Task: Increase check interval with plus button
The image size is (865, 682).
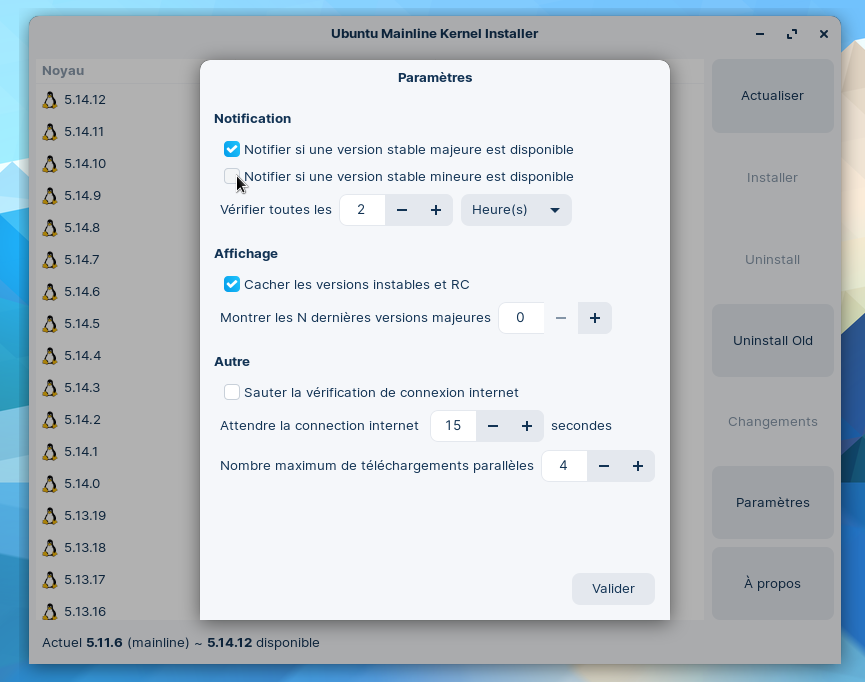Action: (x=436, y=210)
